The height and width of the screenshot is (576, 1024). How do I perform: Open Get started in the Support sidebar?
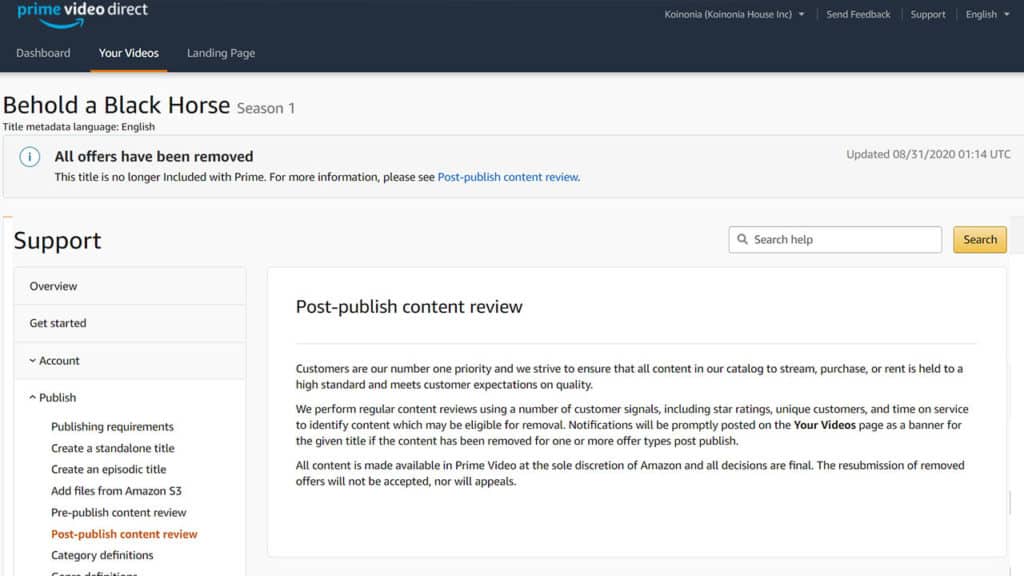tap(130, 323)
